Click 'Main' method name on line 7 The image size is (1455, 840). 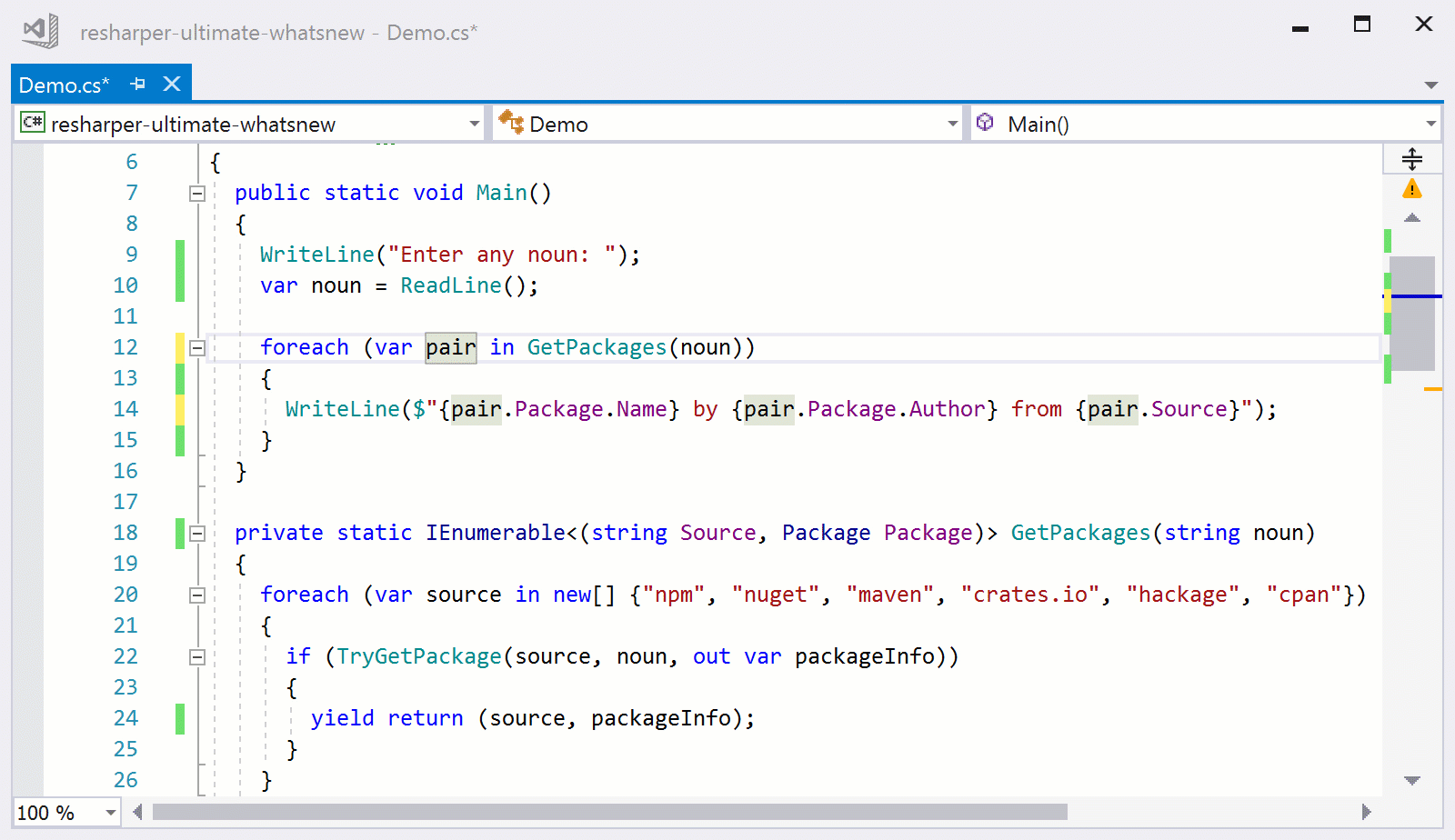501,193
